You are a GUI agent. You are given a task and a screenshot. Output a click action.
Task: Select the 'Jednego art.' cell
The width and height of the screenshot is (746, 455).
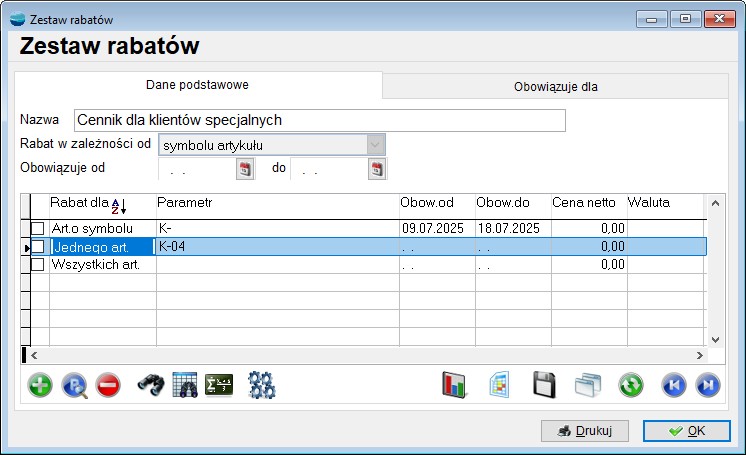pos(103,247)
